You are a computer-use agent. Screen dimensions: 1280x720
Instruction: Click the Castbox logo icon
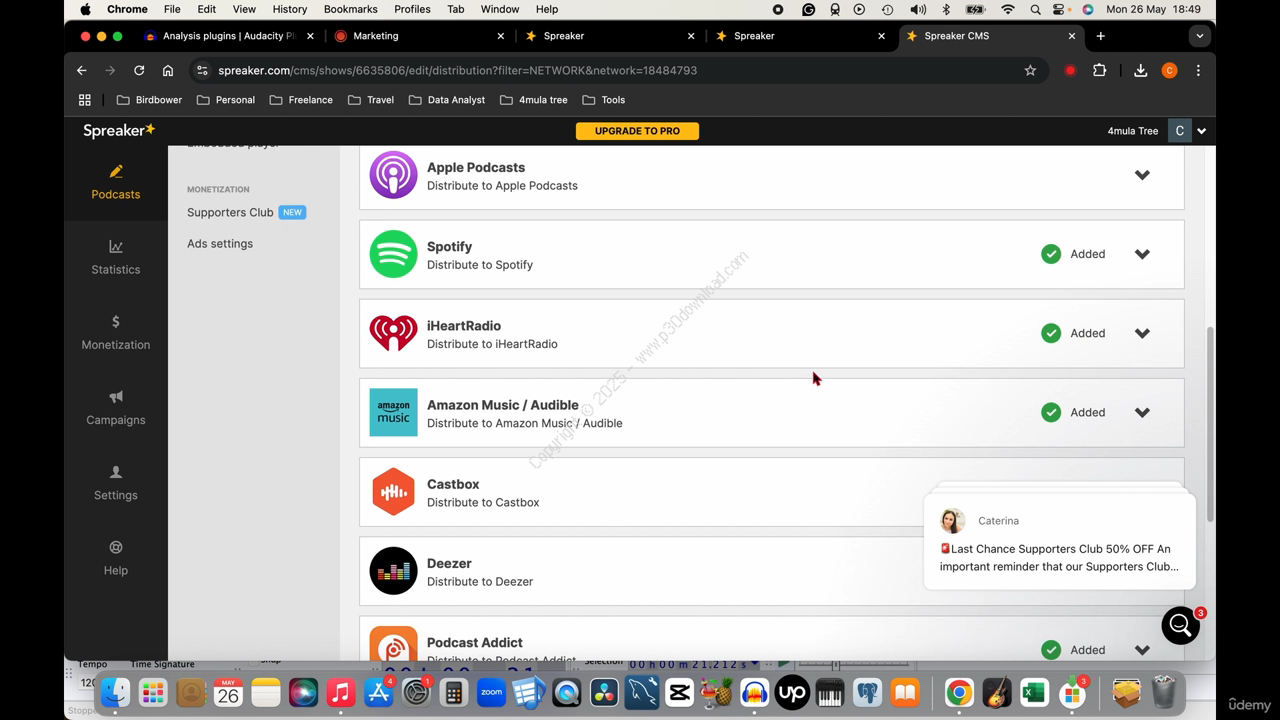[x=393, y=492]
